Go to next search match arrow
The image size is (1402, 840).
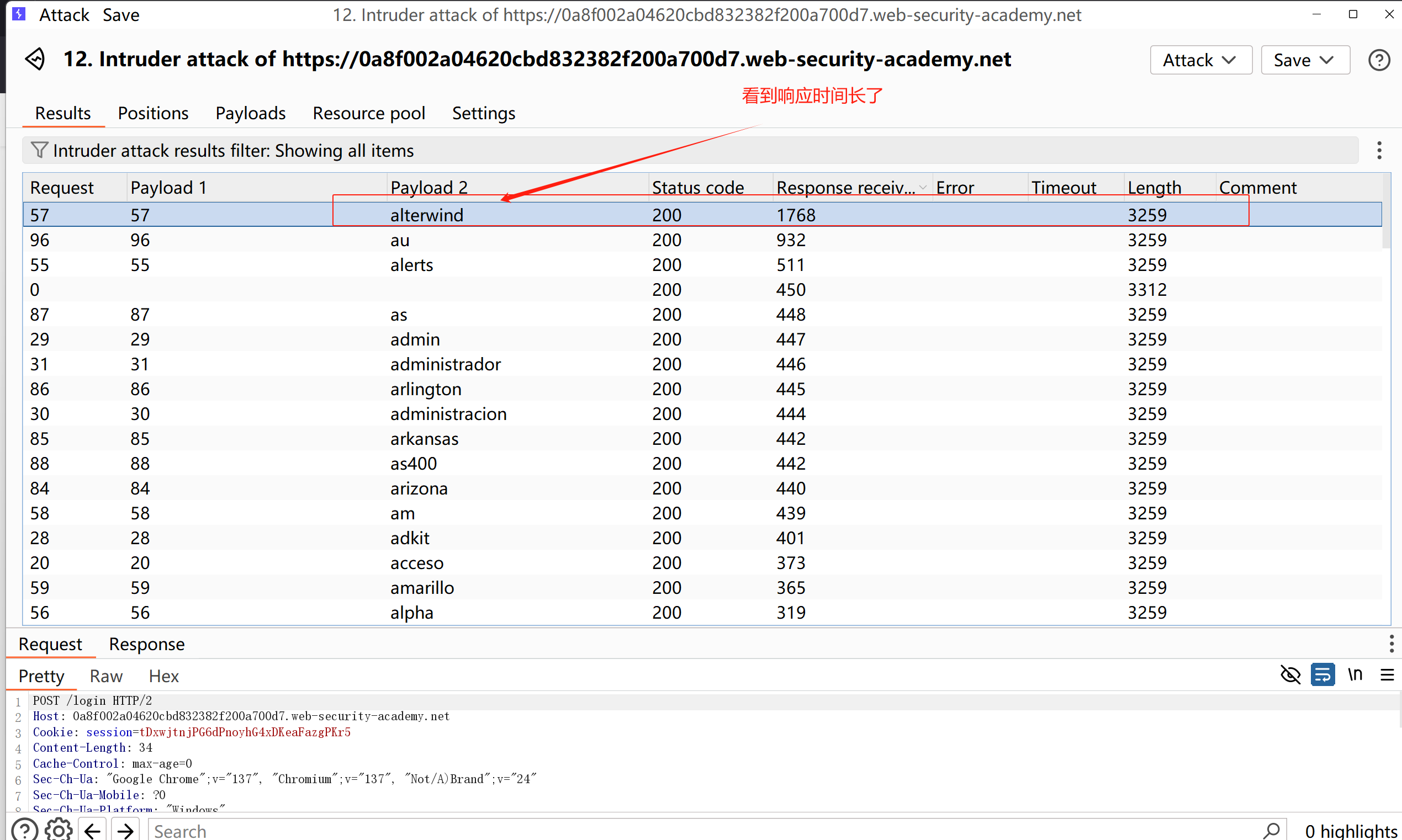click(x=125, y=831)
